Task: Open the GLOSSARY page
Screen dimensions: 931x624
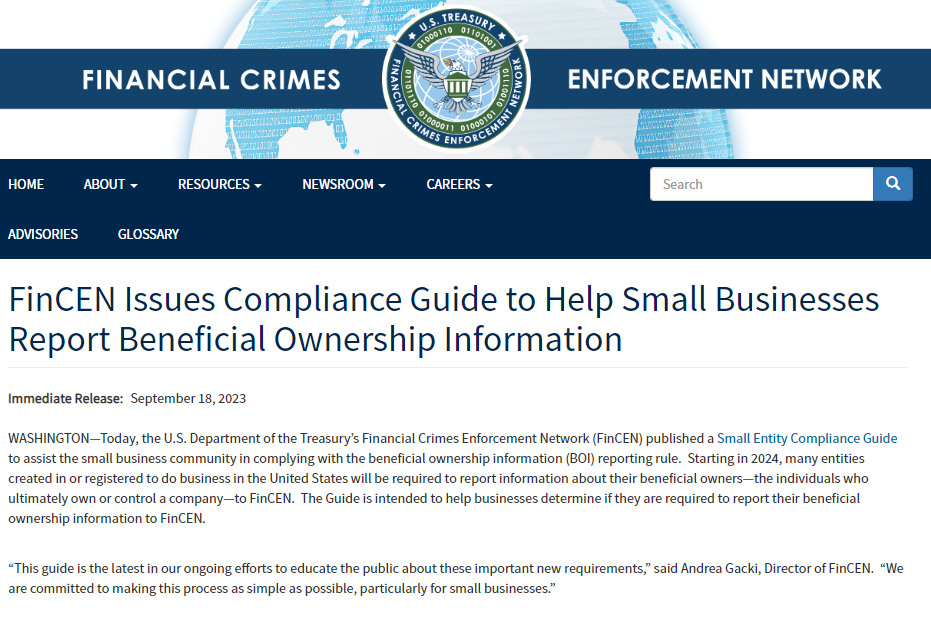Action: point(148,234)
